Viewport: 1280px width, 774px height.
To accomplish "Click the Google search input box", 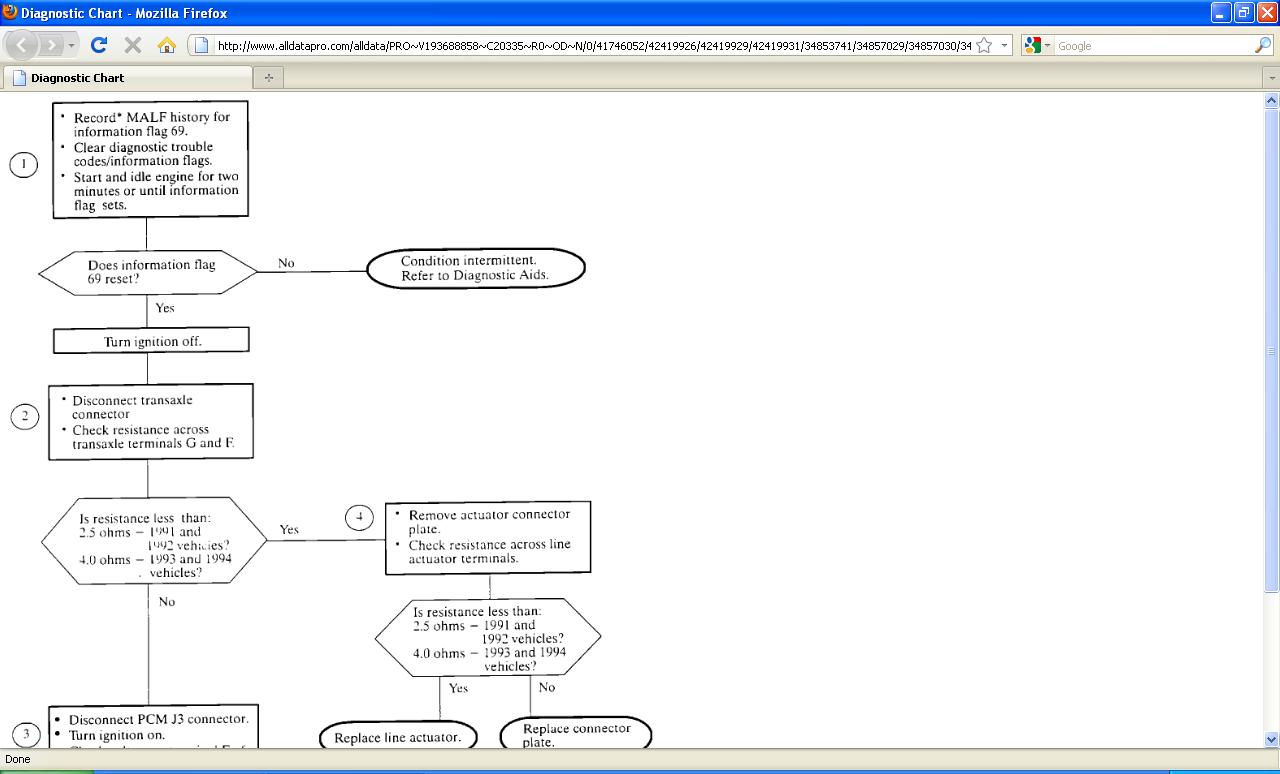I will pyautogui.click(x=1154, y=45).
